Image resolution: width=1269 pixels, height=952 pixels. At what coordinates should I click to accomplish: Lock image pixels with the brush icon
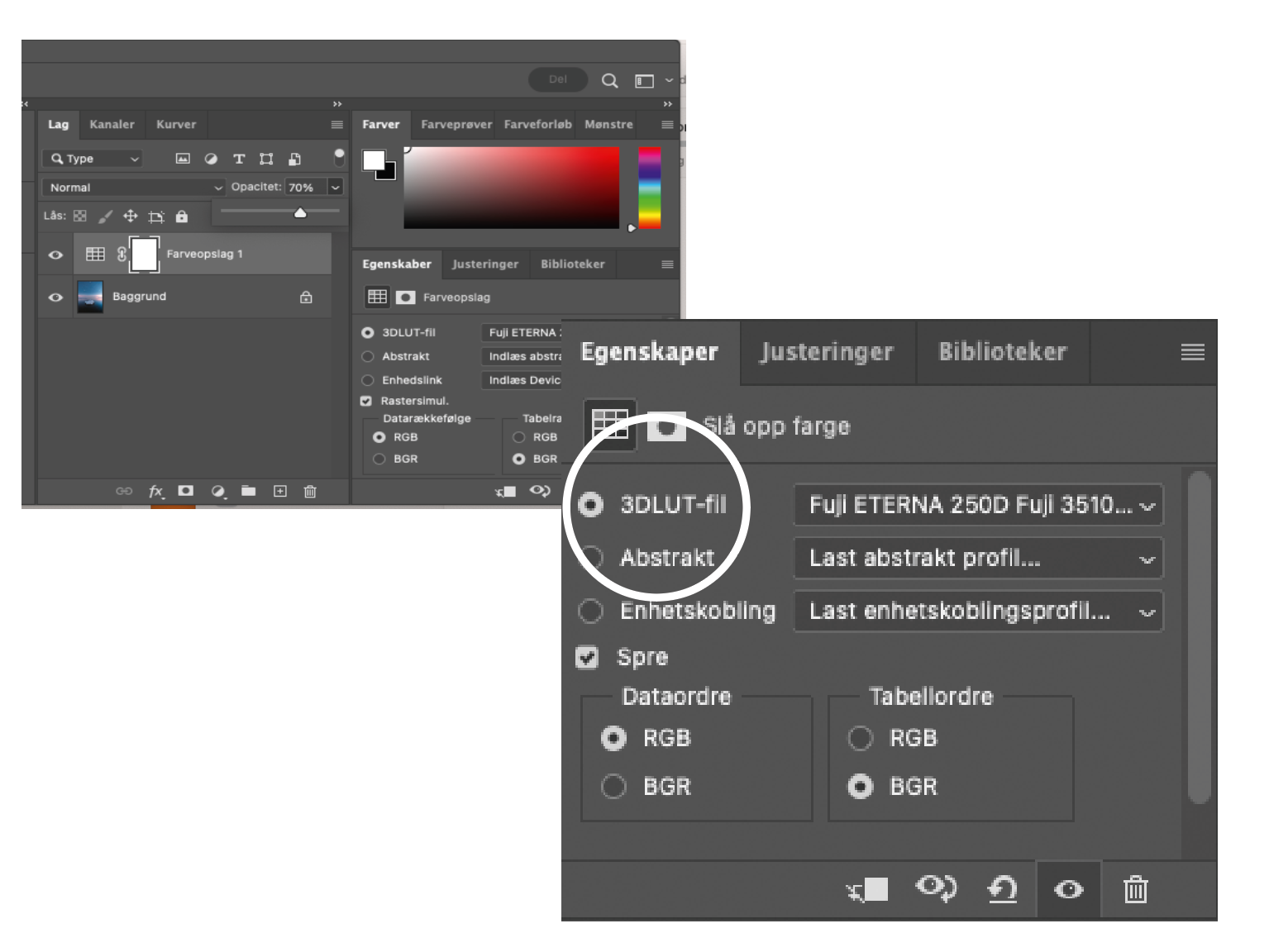coord(105,217)
